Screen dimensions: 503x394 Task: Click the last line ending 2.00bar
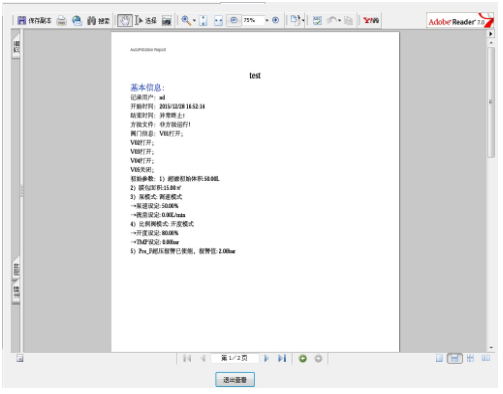tap(183, 251)
